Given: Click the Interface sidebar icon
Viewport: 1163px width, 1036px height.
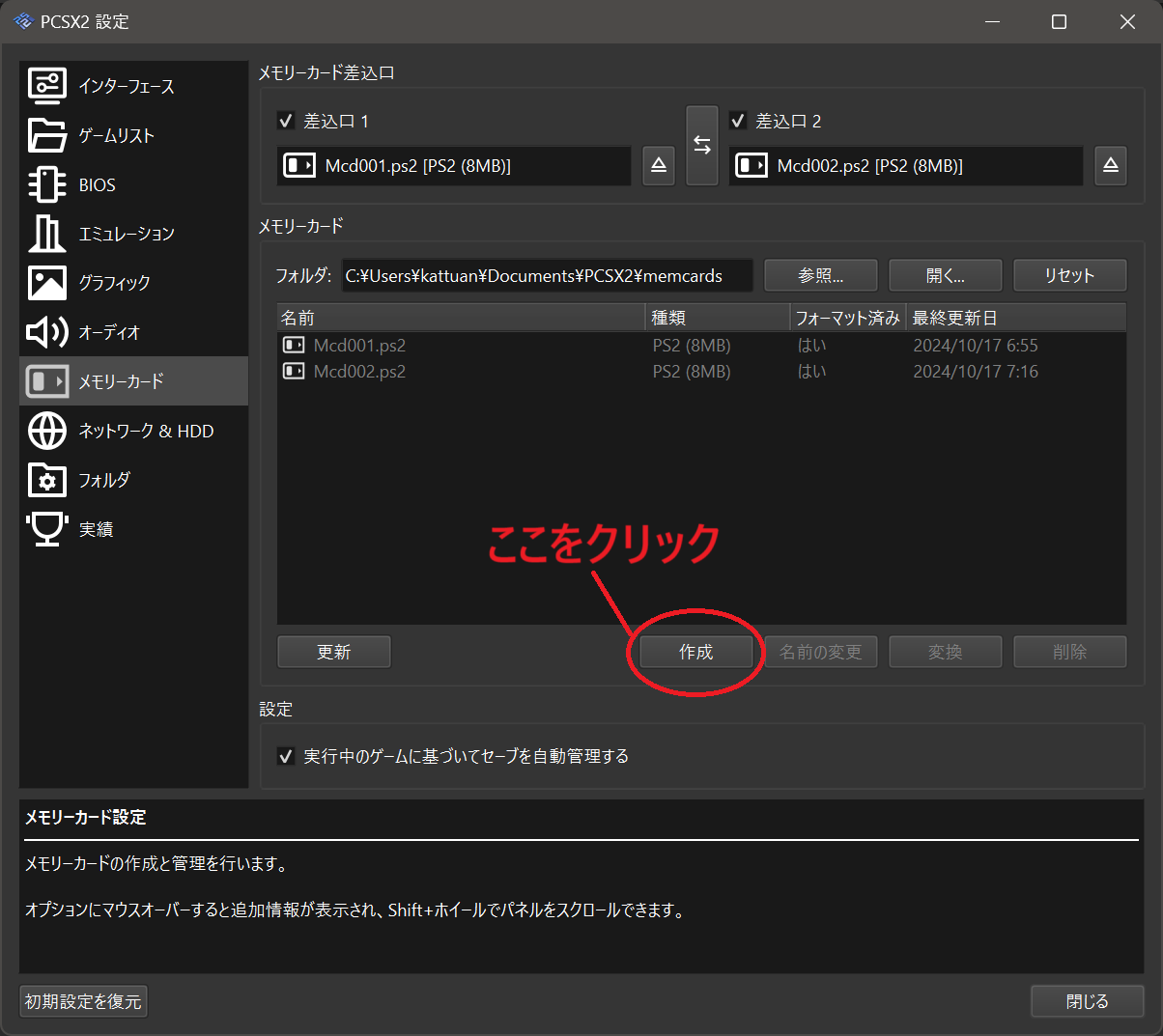Looking at the screenshot, I should [46, 86].
